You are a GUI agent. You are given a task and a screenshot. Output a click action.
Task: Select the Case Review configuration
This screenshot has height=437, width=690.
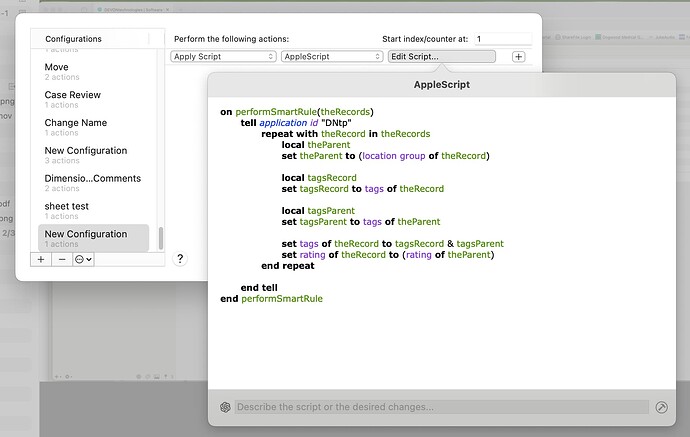point(72,95)
